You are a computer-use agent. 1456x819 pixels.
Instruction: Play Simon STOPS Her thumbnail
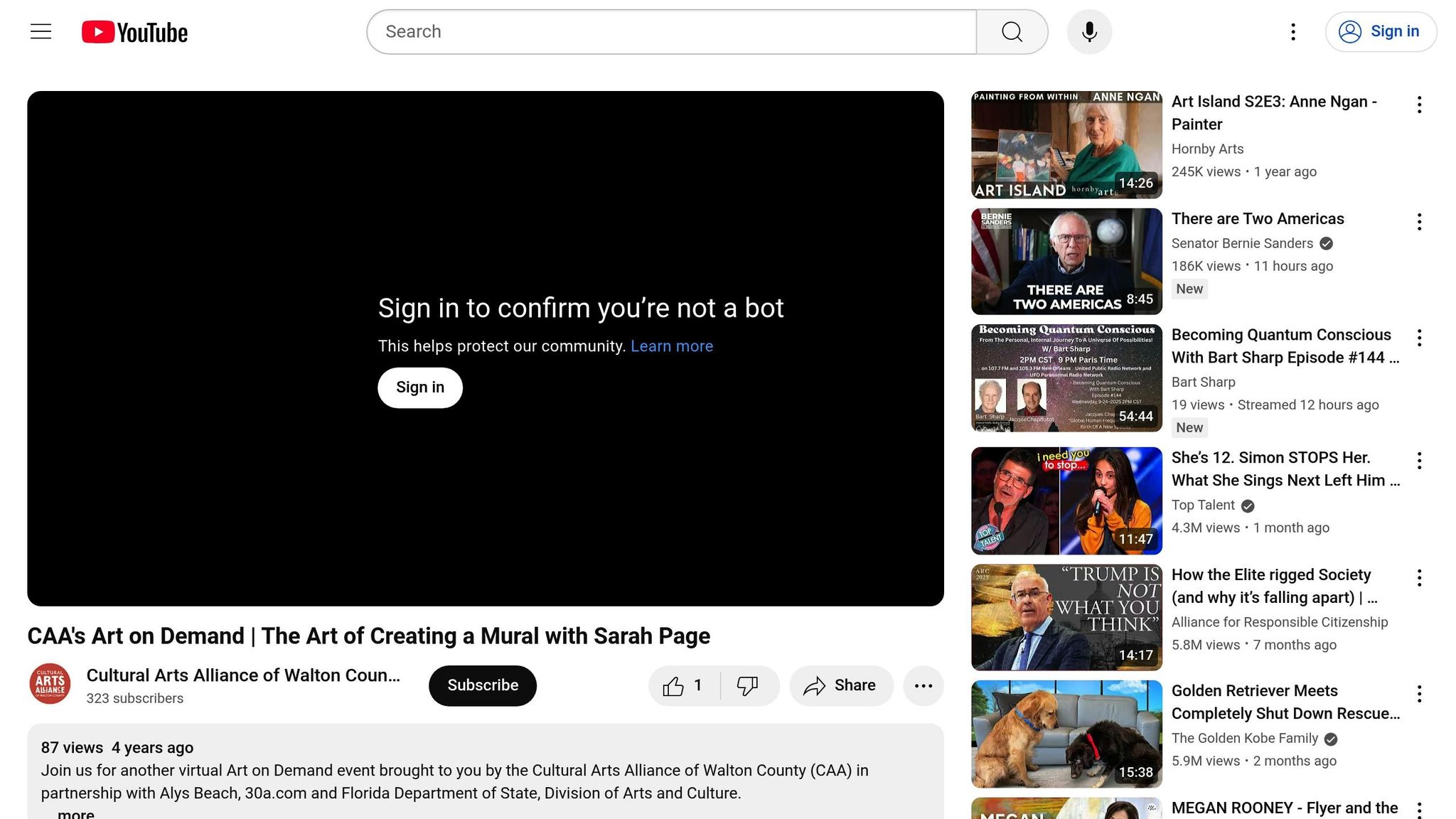[x=1066, y=500]
